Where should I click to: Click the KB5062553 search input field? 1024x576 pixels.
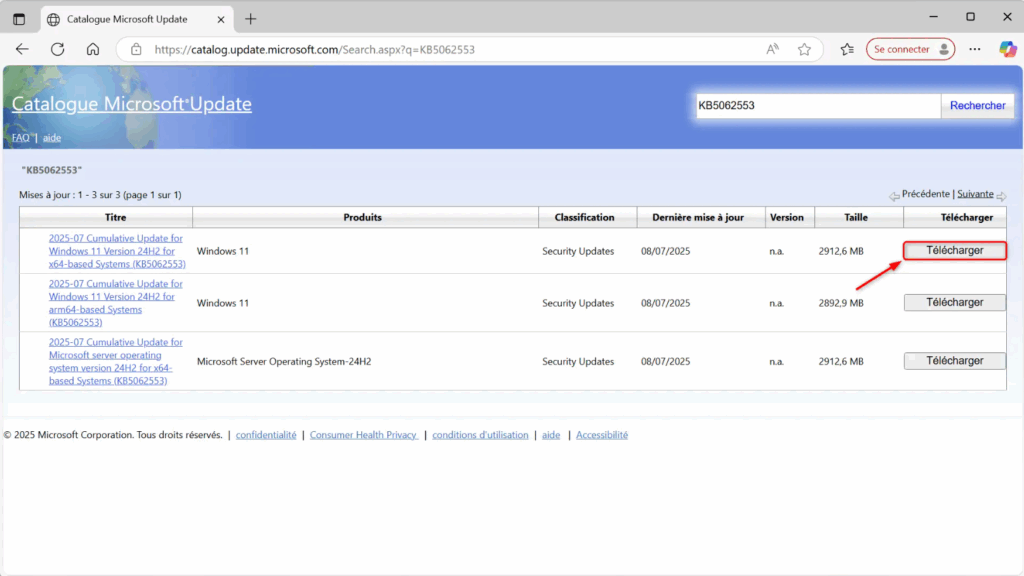pyautogui.click(x=818, y=106)
